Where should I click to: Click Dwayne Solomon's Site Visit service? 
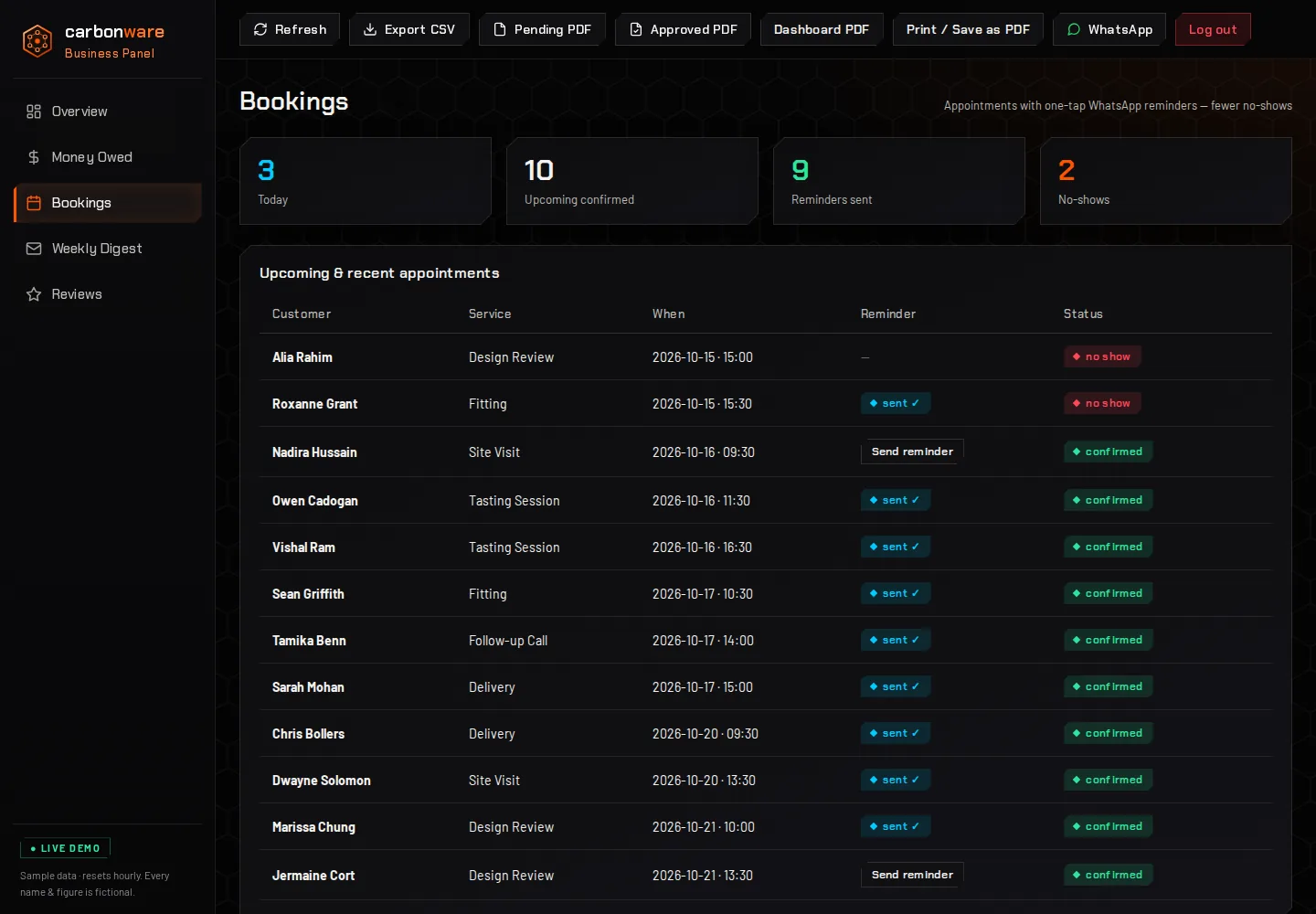(494, 781)
